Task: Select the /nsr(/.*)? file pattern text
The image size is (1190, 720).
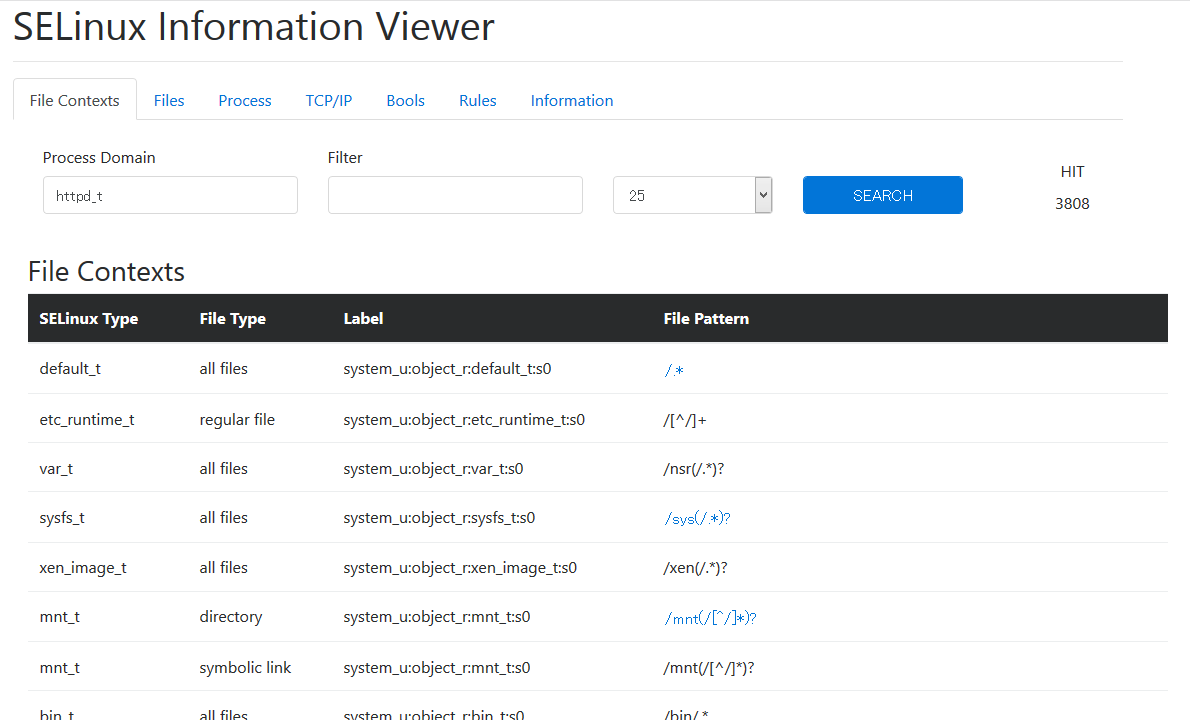Action: pyautogui.click(x=694, y=469)
